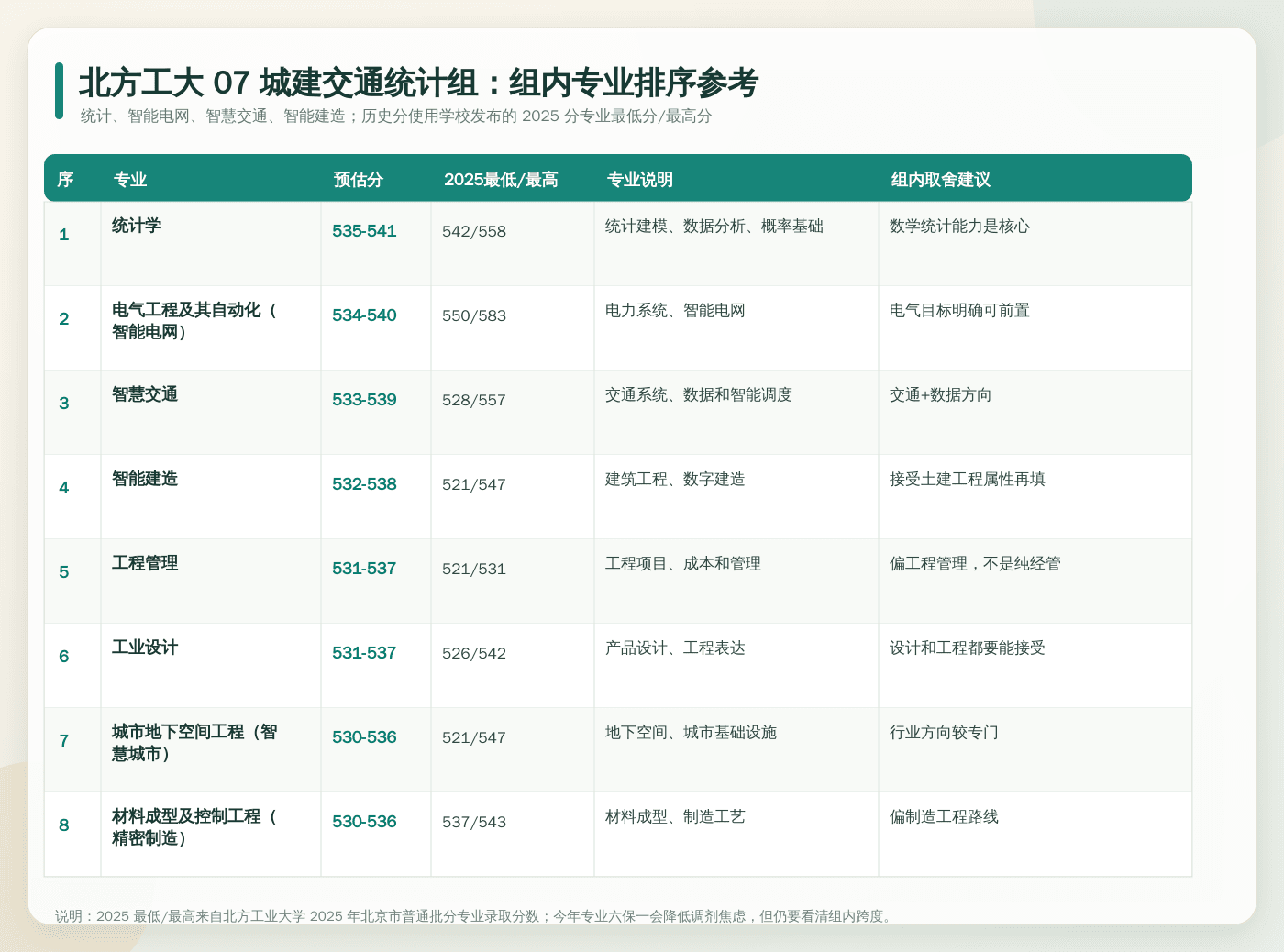The height and width of the screenshot is (952, 1284).
Task: Click estimated score 535-541
Action: (364, 231)
